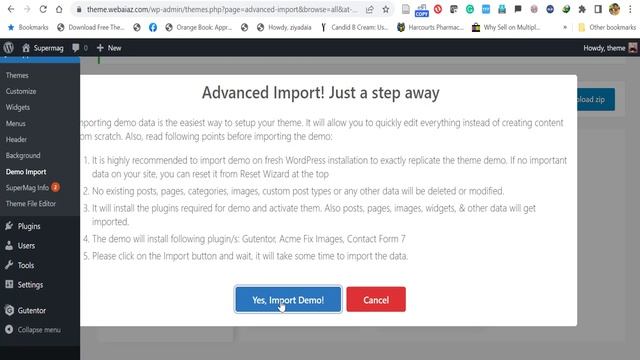Open the Plugins menu
This screenshot has height=360, width=640.
23,226
